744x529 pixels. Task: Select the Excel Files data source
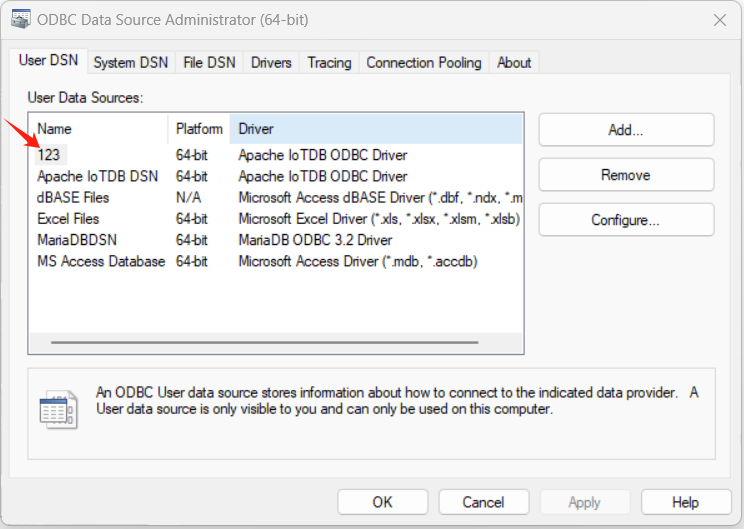68,219
